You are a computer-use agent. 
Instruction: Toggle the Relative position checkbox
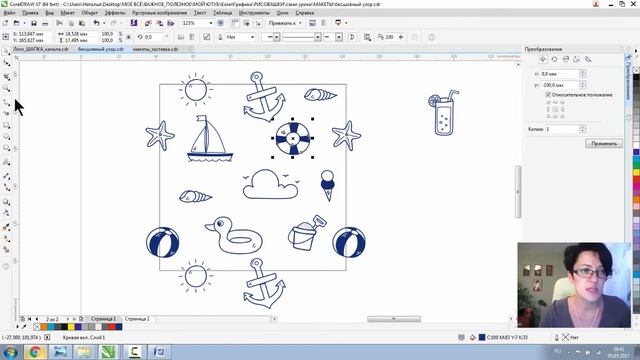pyautogui.click(x=548, y=95)
